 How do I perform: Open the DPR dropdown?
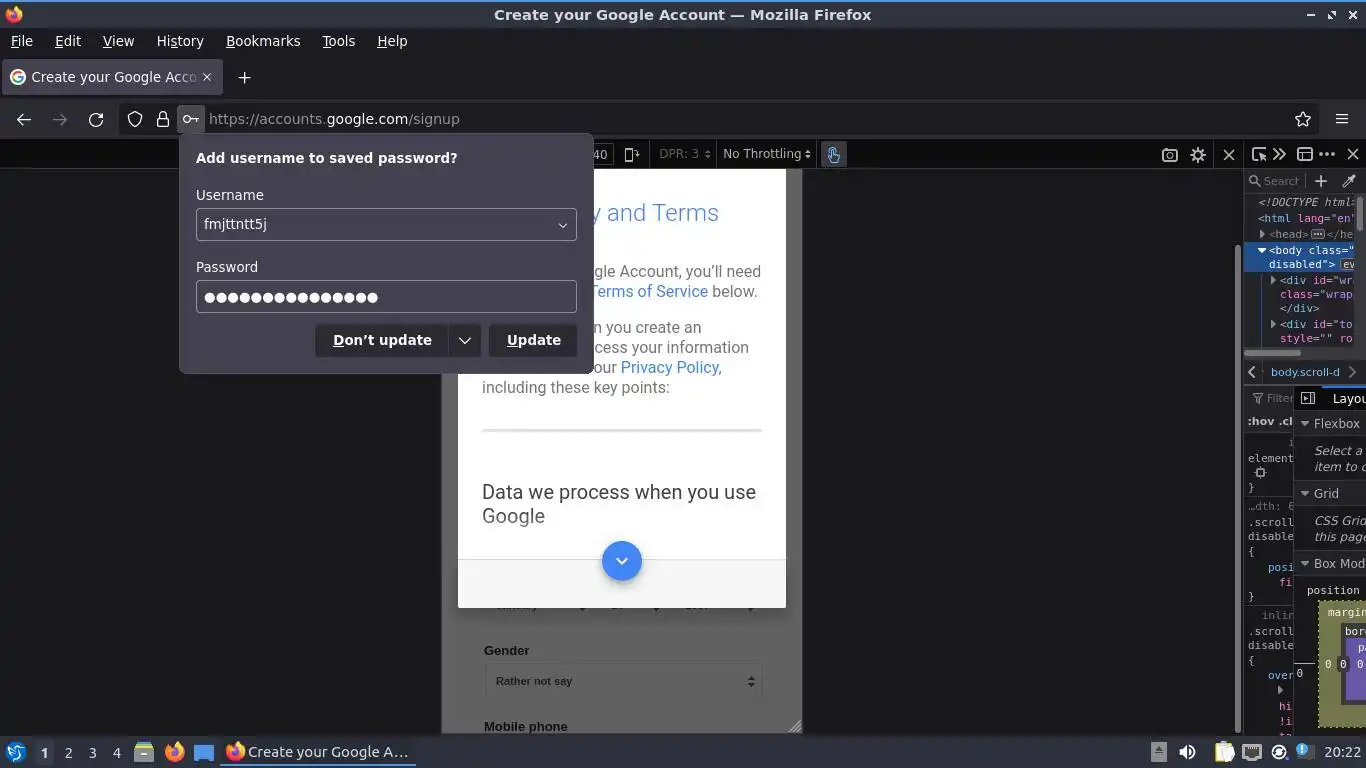[685, 154]
